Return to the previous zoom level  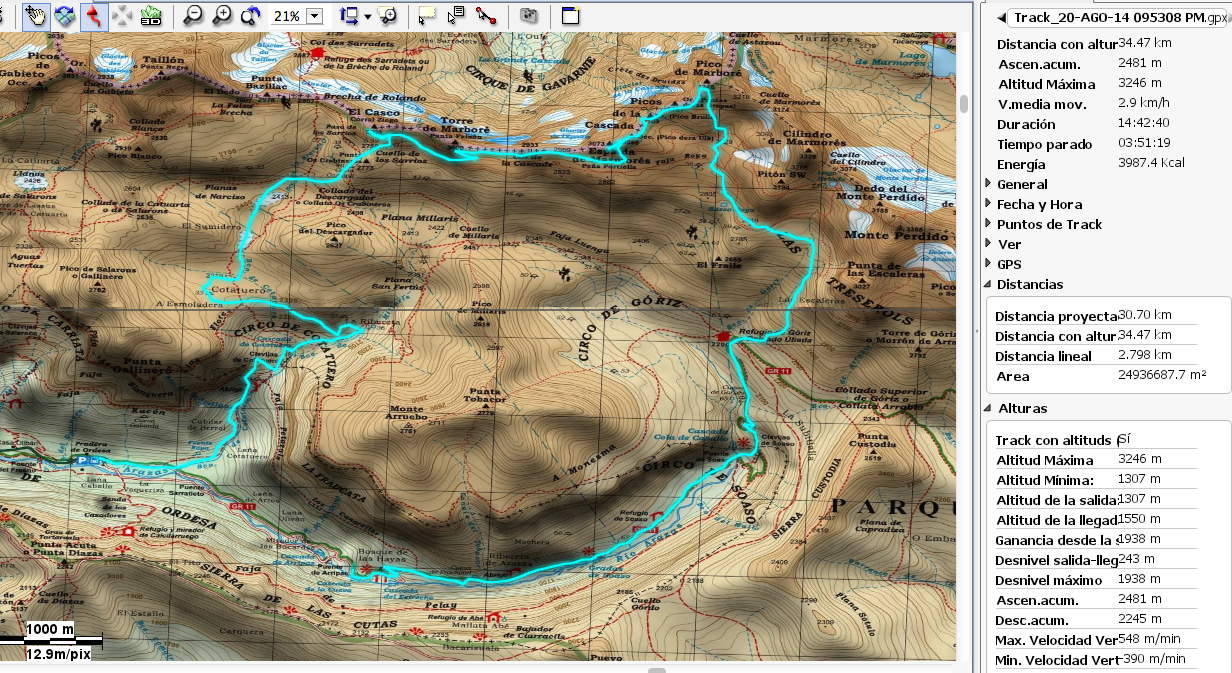(x=251, y=16)
